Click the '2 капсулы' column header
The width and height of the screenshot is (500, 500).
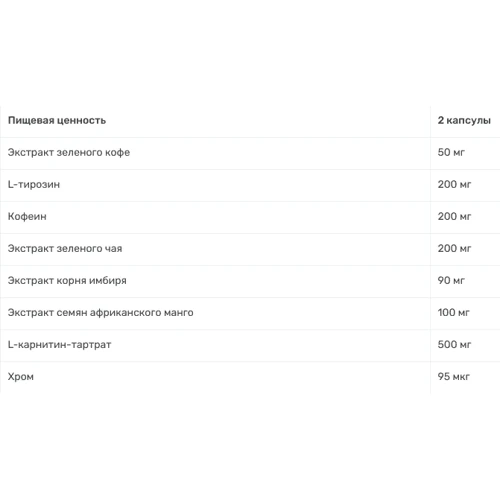pos(464,120)
